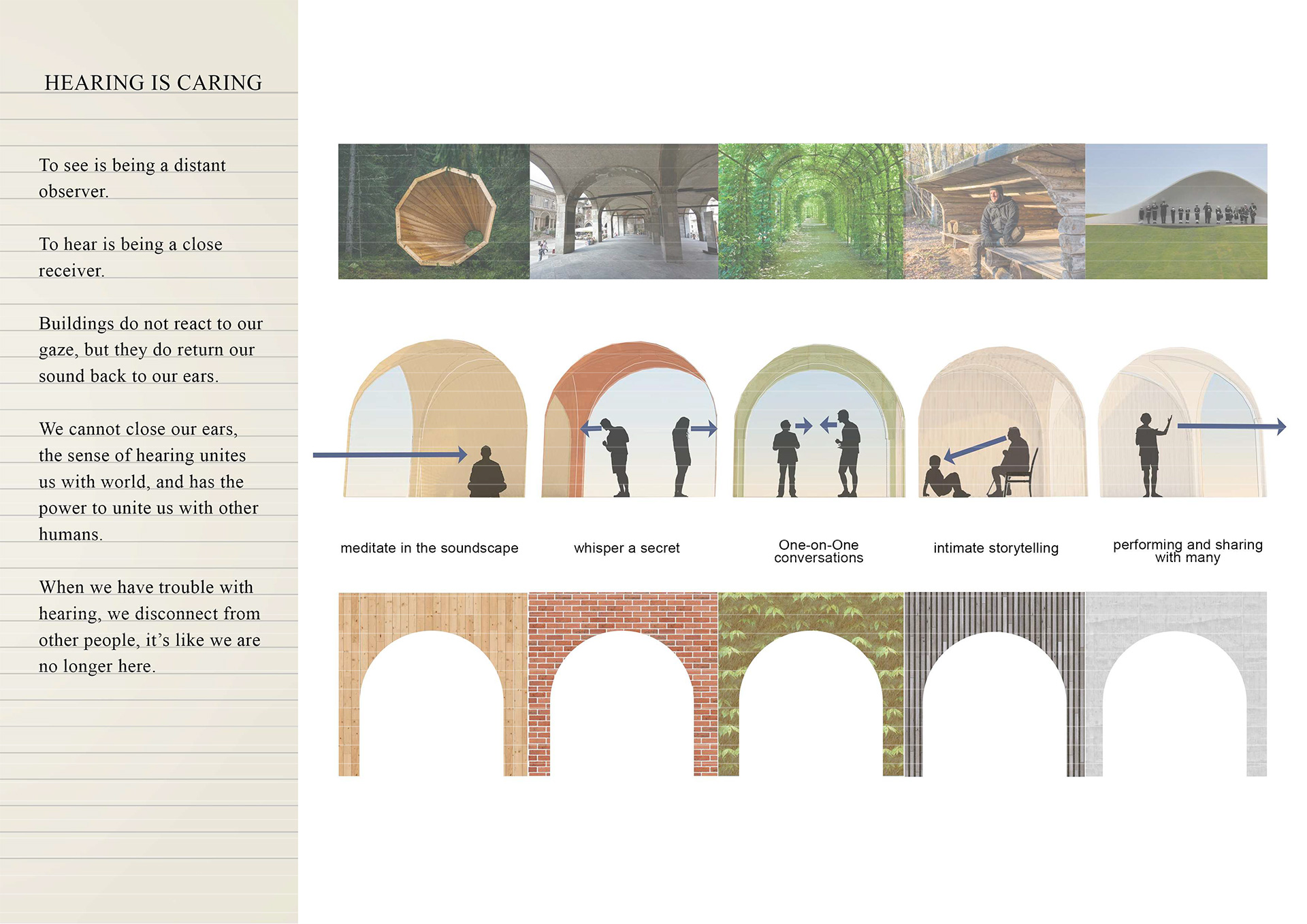Click the long arrow exiting white arch
The image size is (1307, 924).
(1231, 427)
